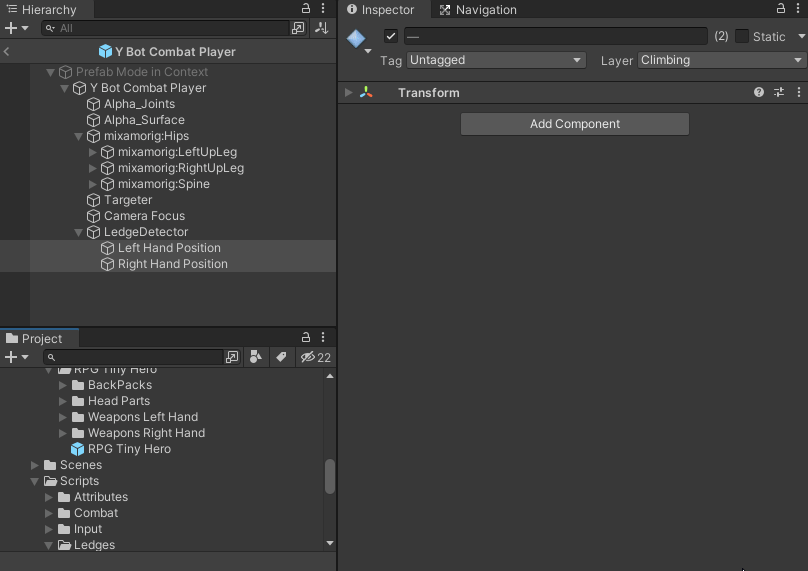Click the Hierarchy panel lock icon
Image resolution: width=808 pixels, height=571 pixels.
coord(305,9)
